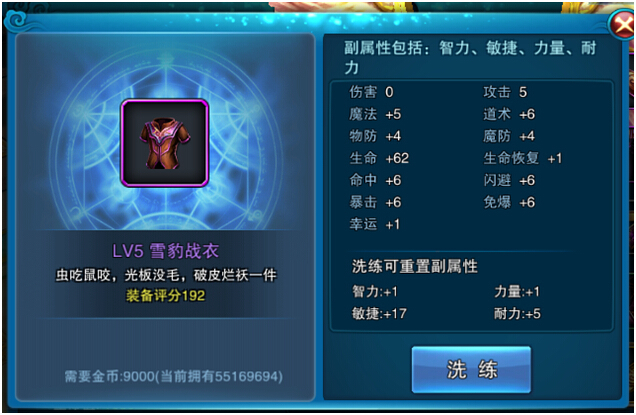Select the 耐力:+5 sub-attribute
The height and width of the screenshot is (415, 636).
tap(517, 313)
